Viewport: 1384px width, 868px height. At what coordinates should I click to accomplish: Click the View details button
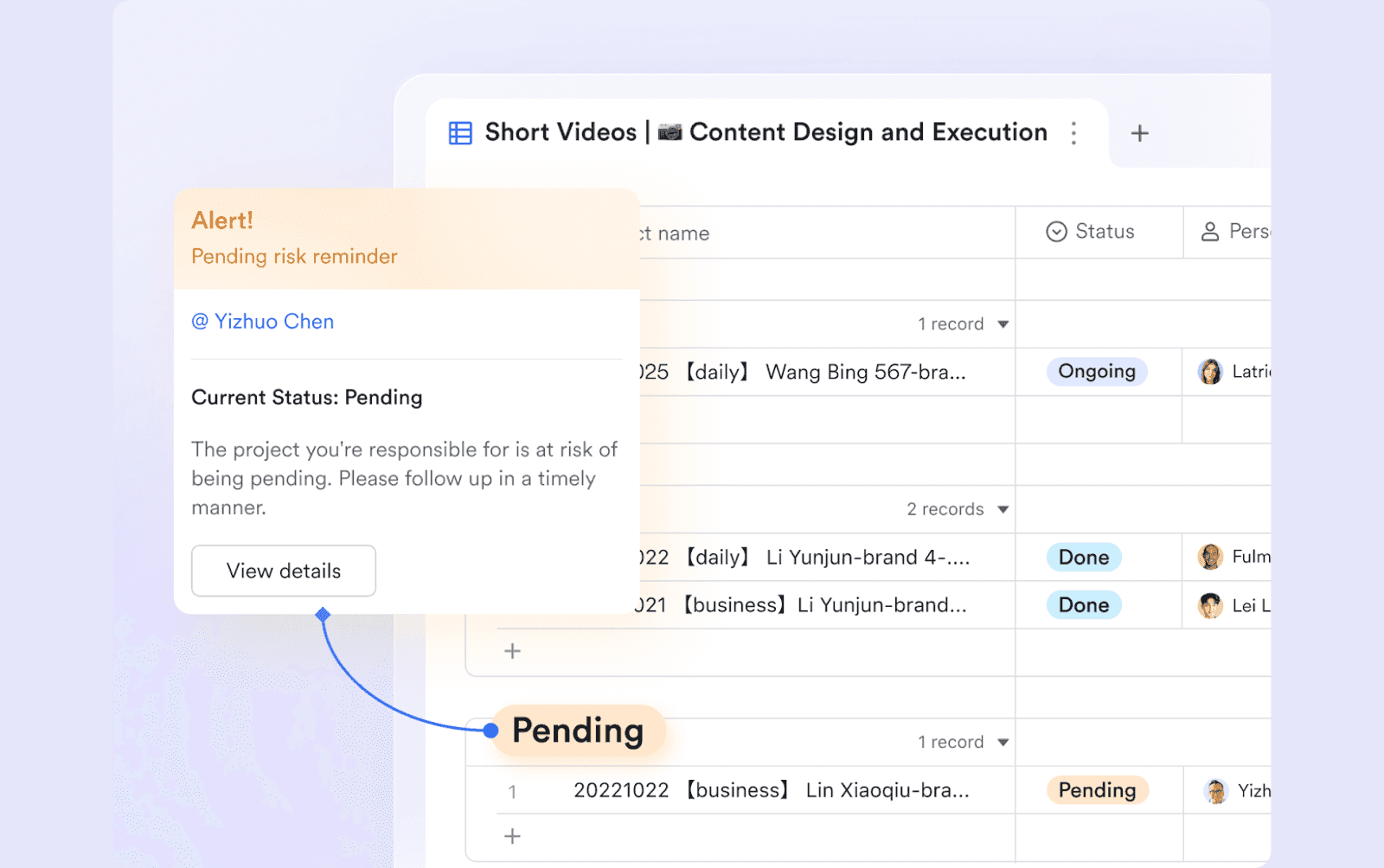point(283,571)
